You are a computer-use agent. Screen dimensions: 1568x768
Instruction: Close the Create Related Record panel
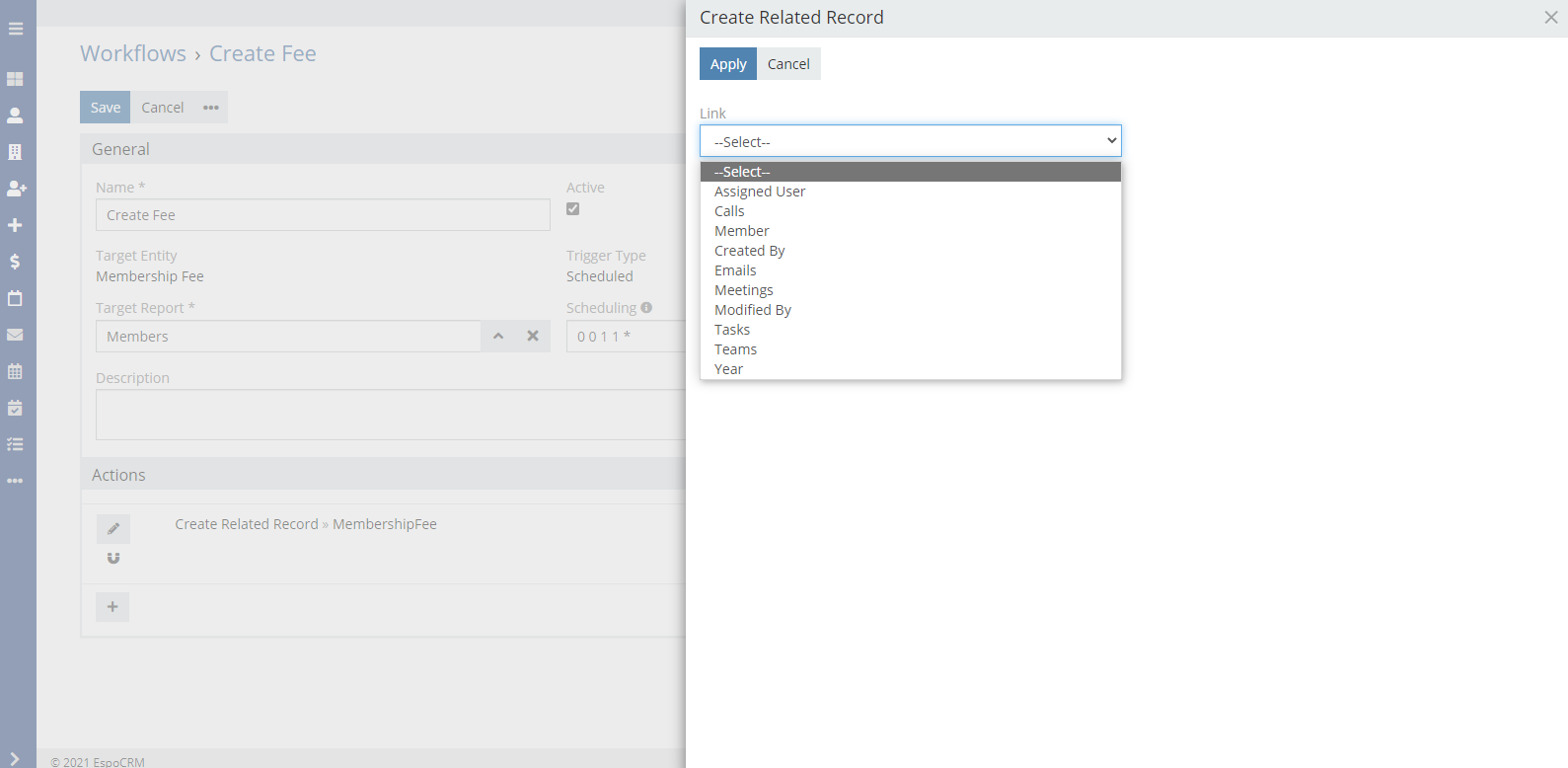(1550, 18)
